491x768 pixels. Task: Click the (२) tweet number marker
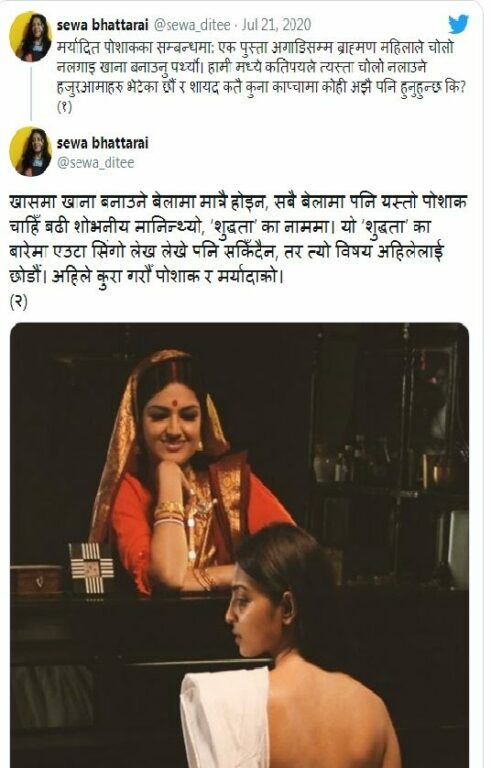18,302
